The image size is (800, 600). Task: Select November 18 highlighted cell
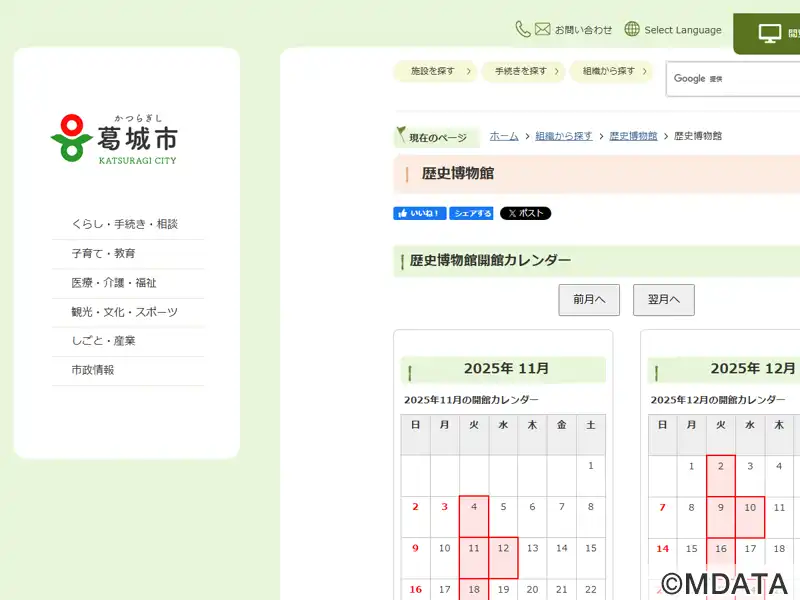tap(474, 589)
